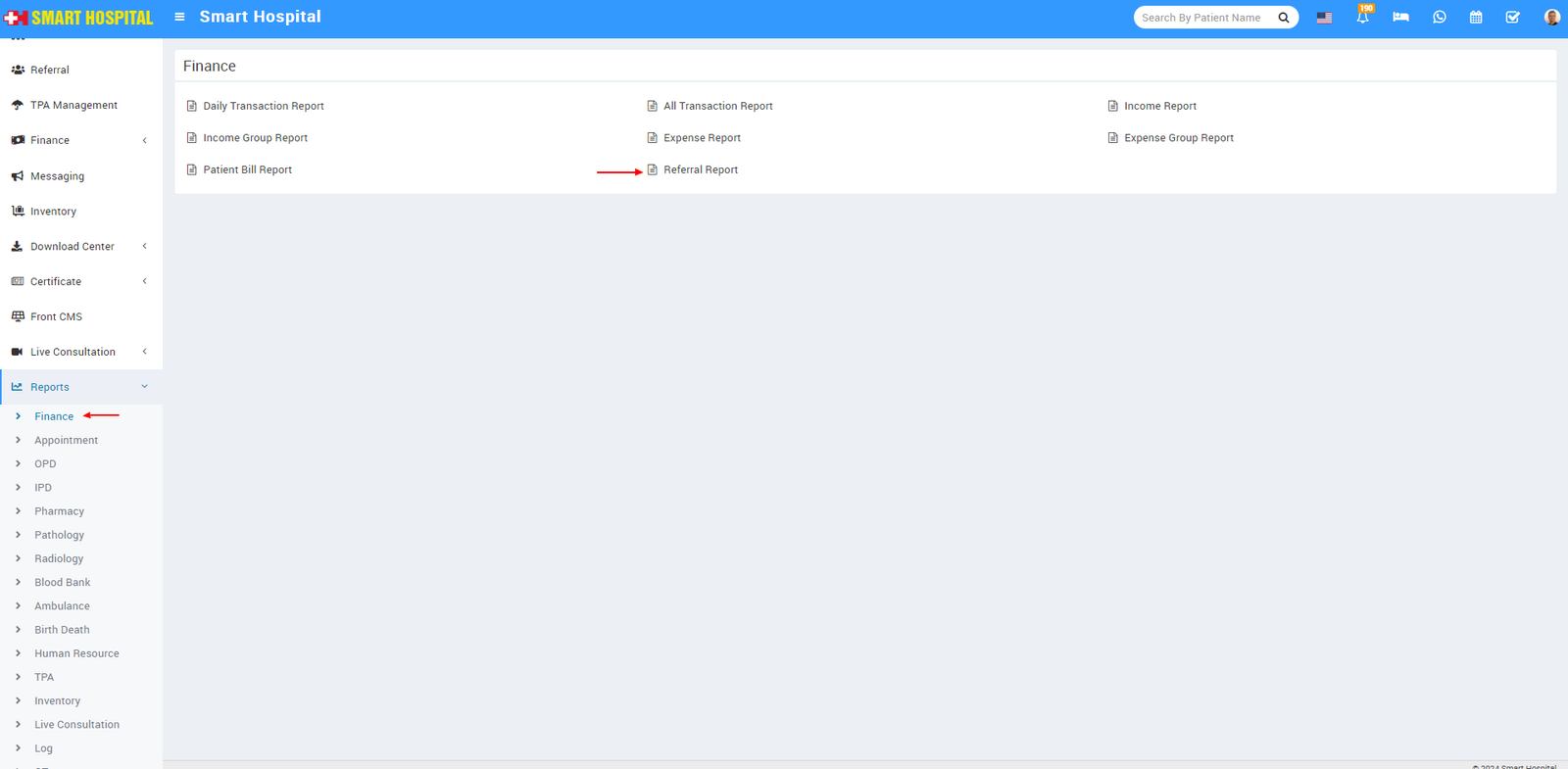Screen dimensions: 1568x769
Task: Click the Search By Patient Name field
Action: (x=1201, y=18)
